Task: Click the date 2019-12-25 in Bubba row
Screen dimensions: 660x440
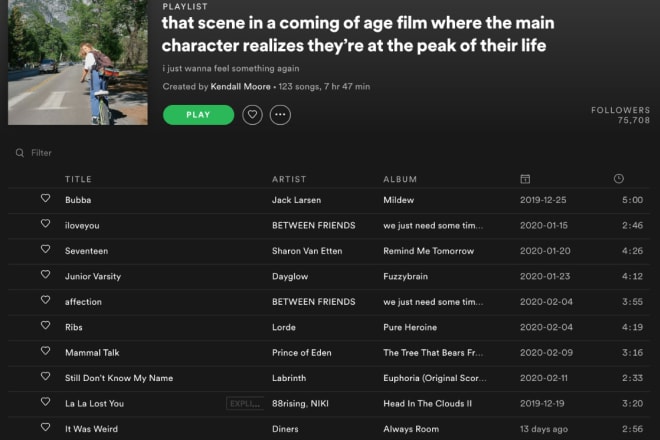Action: [543, 200]
